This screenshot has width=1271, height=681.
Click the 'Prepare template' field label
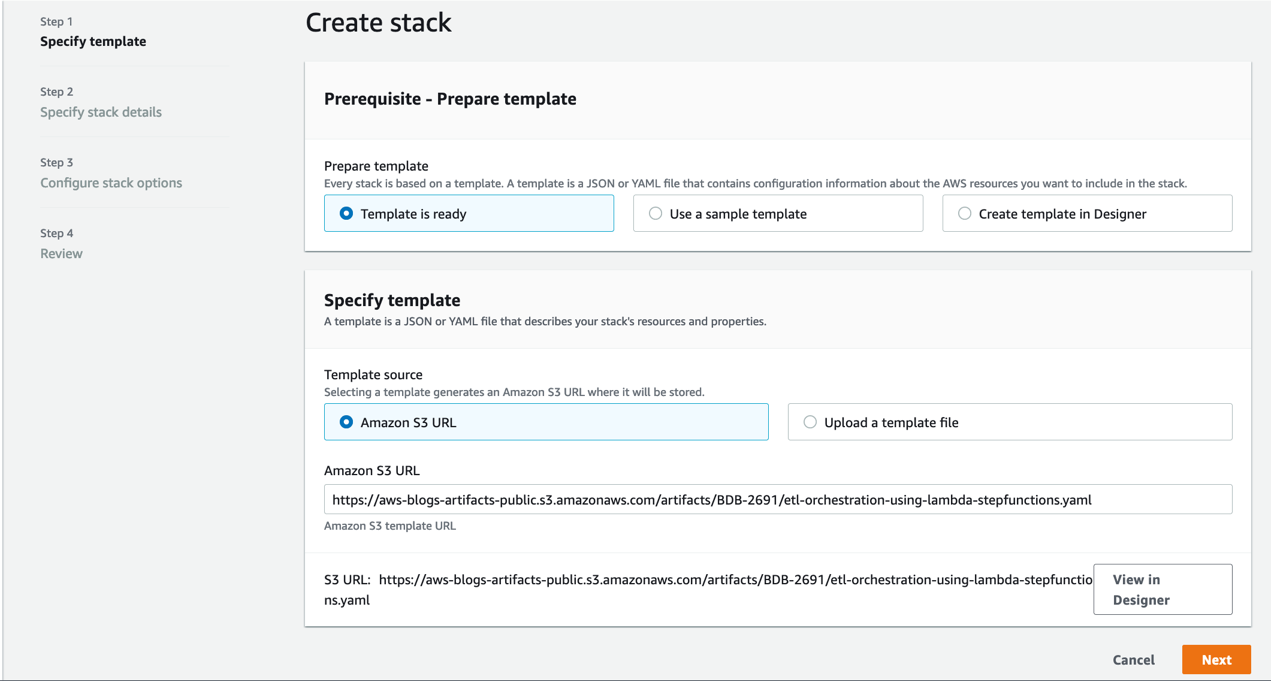[x=376, y=166]
